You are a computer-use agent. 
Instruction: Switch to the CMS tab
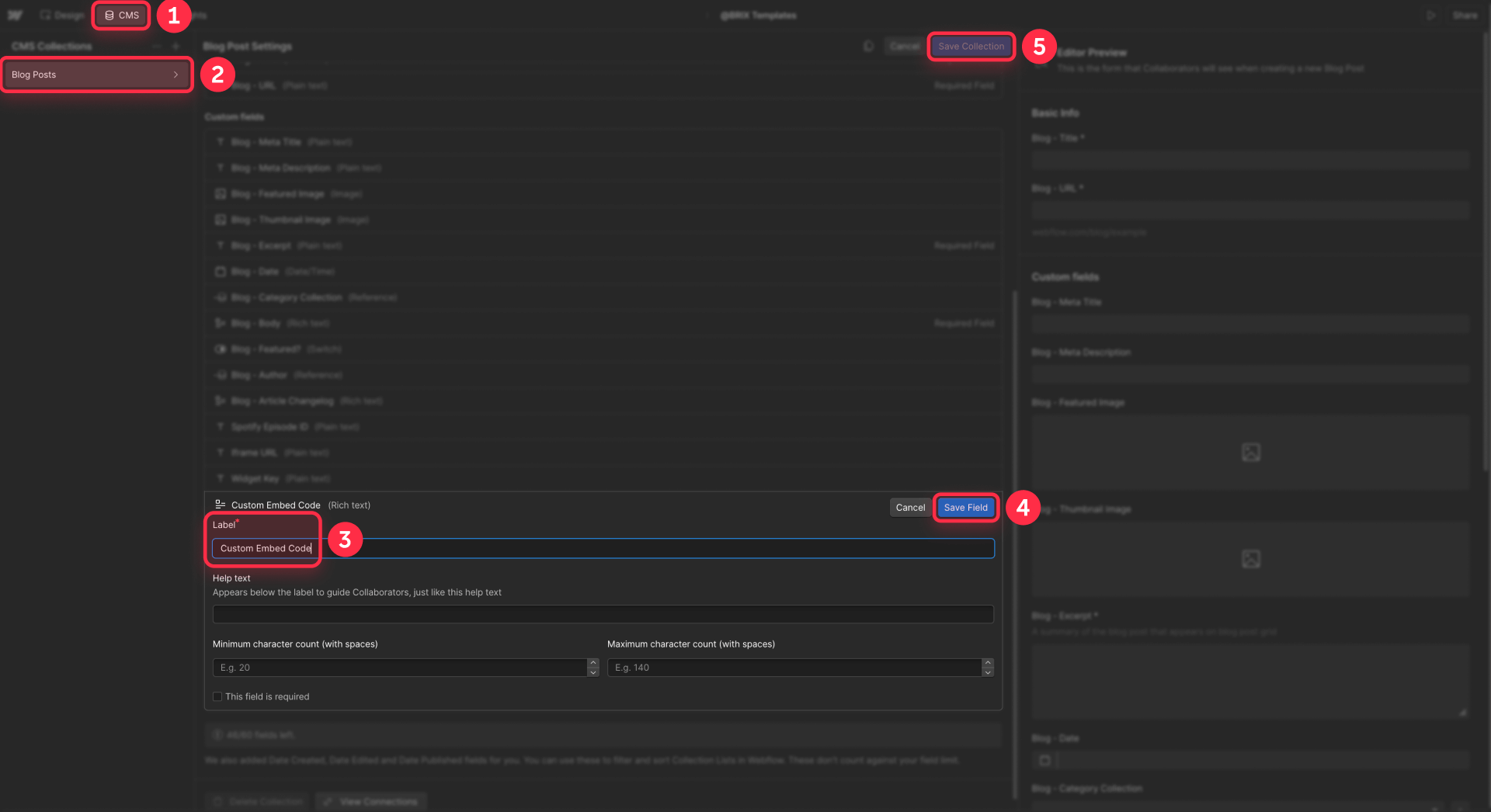[x=120, y=15]
